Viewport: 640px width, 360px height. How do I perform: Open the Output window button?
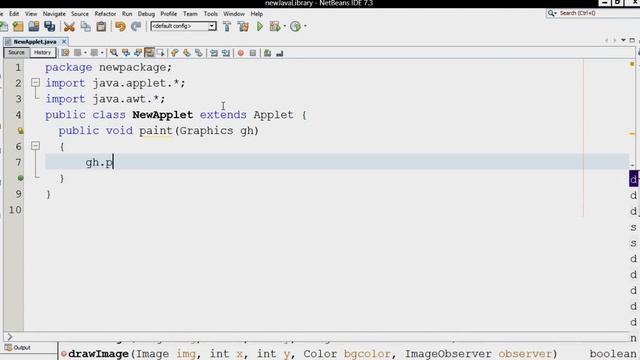coord(18,348)
